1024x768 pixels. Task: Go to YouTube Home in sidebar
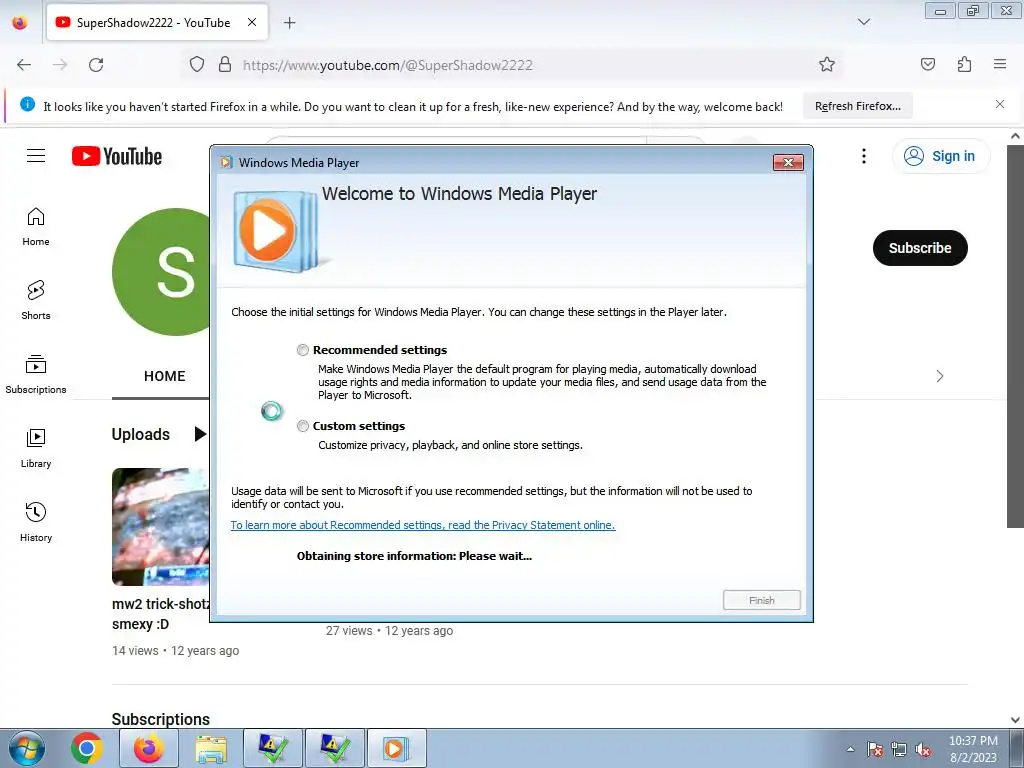click(36, 227)
